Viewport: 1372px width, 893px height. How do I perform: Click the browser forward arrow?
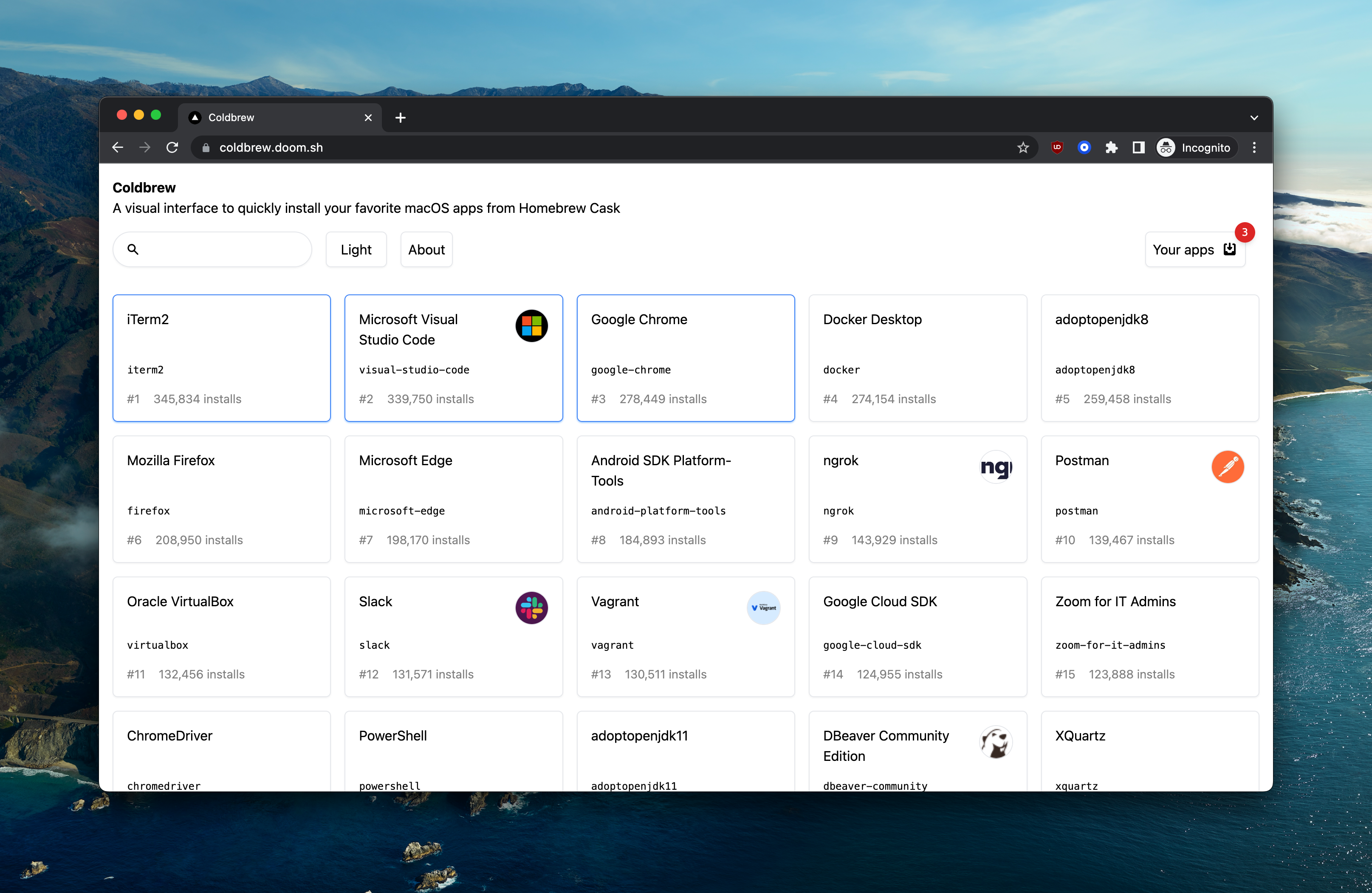[145, 147]
